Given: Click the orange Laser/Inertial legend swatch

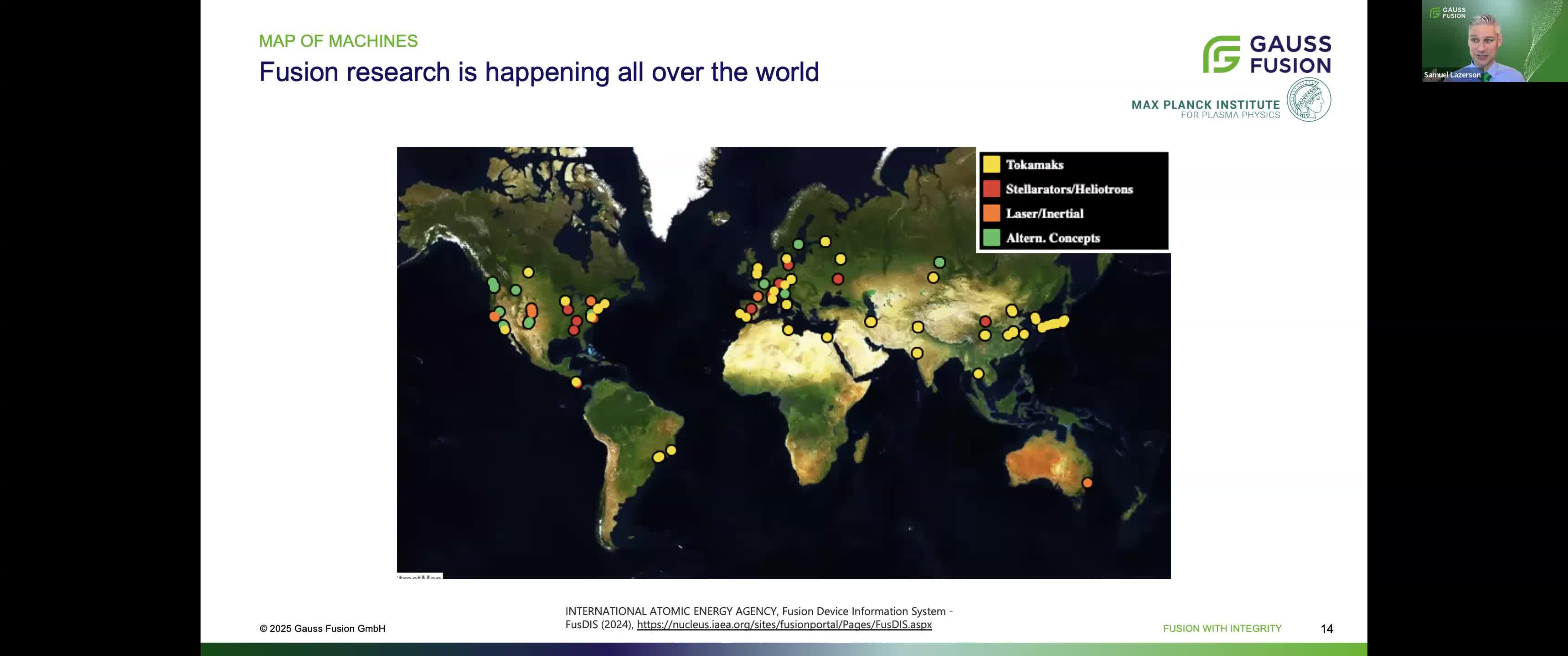Looking at the screenshot, I should pos(991,213).
